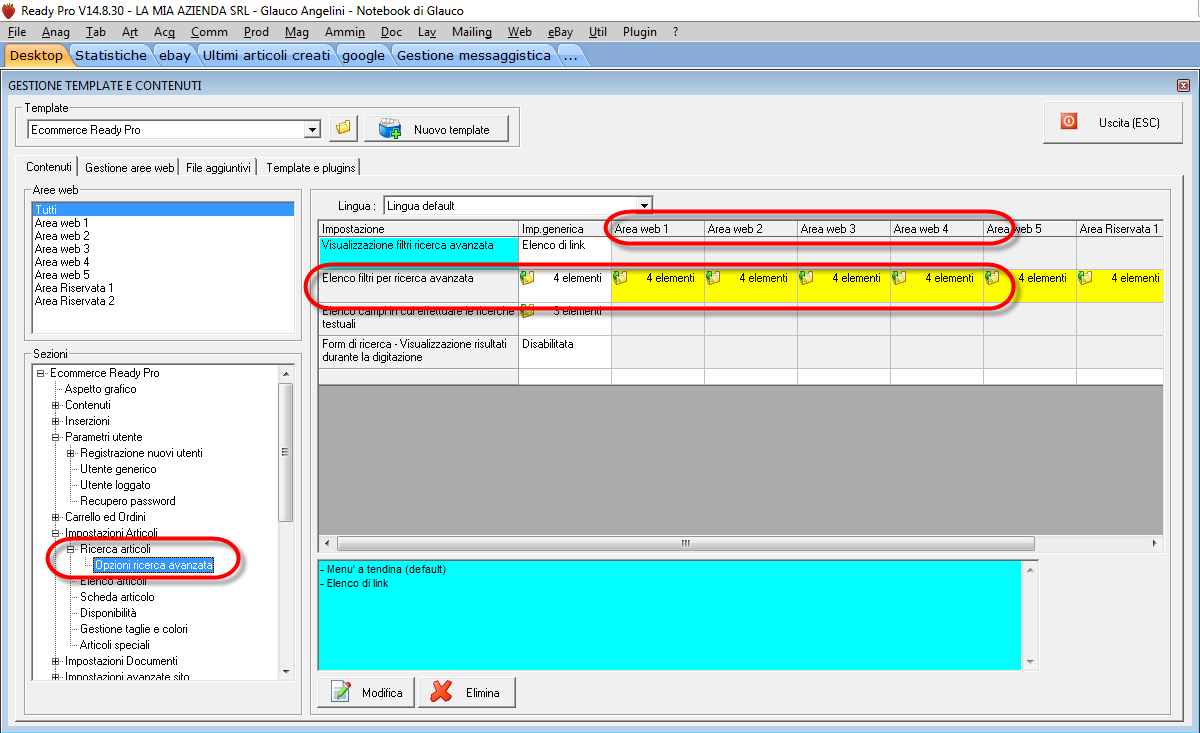Open folder icon in Area web 1 elementi cell
This screenshot has height=733, width=1200.
tap(620, 278)
